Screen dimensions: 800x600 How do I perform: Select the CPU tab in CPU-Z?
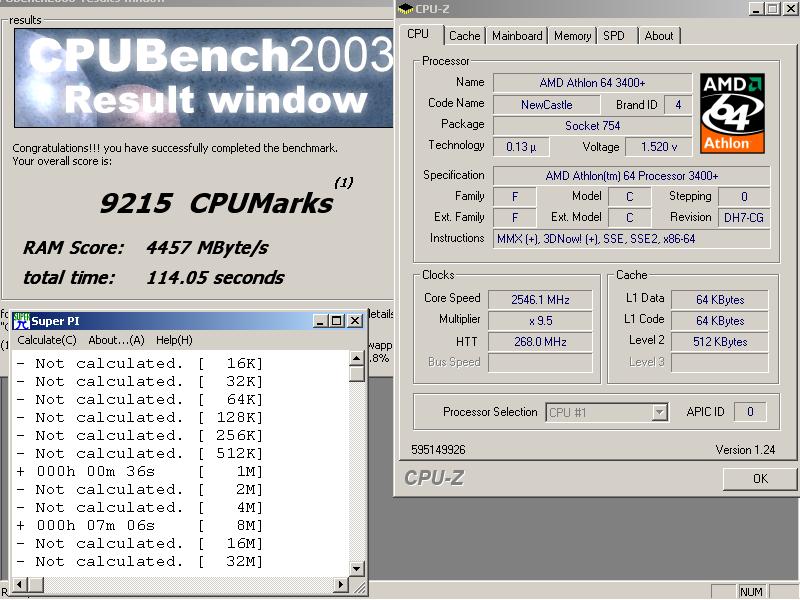(x=418, y=34)
